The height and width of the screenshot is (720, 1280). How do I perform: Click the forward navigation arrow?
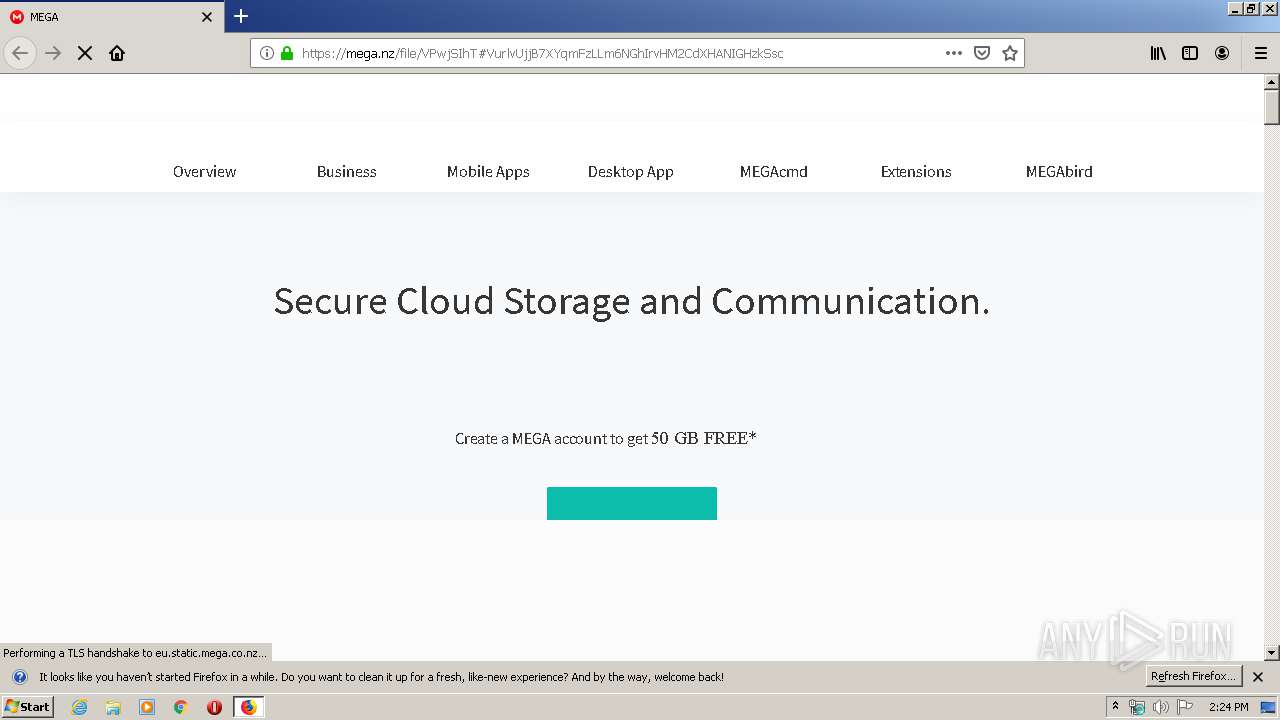point(53,53)
